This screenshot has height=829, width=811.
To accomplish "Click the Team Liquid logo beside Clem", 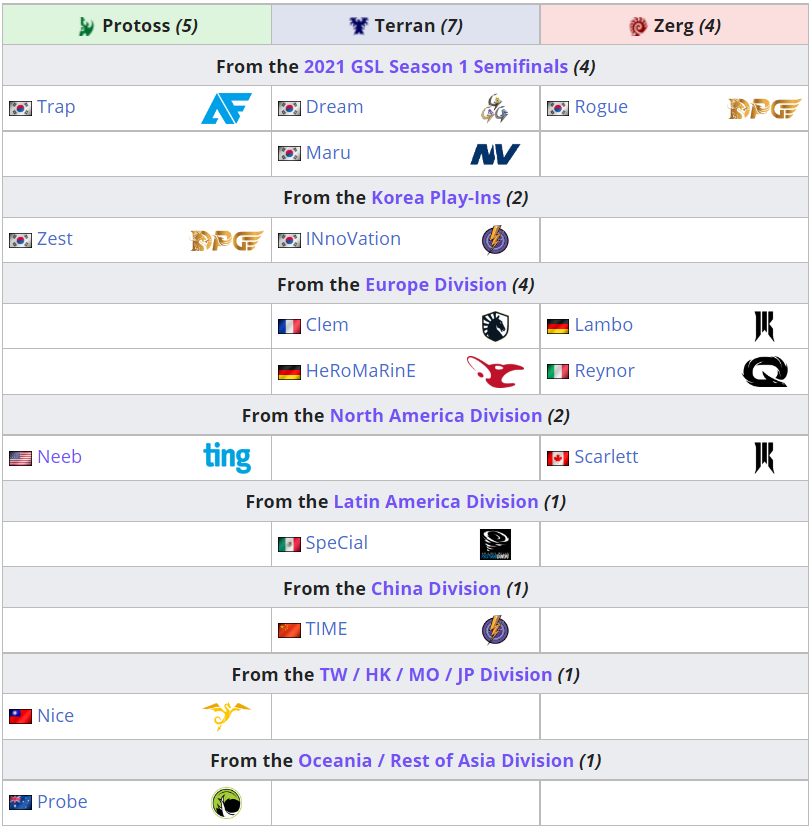I will coord(495,326).
